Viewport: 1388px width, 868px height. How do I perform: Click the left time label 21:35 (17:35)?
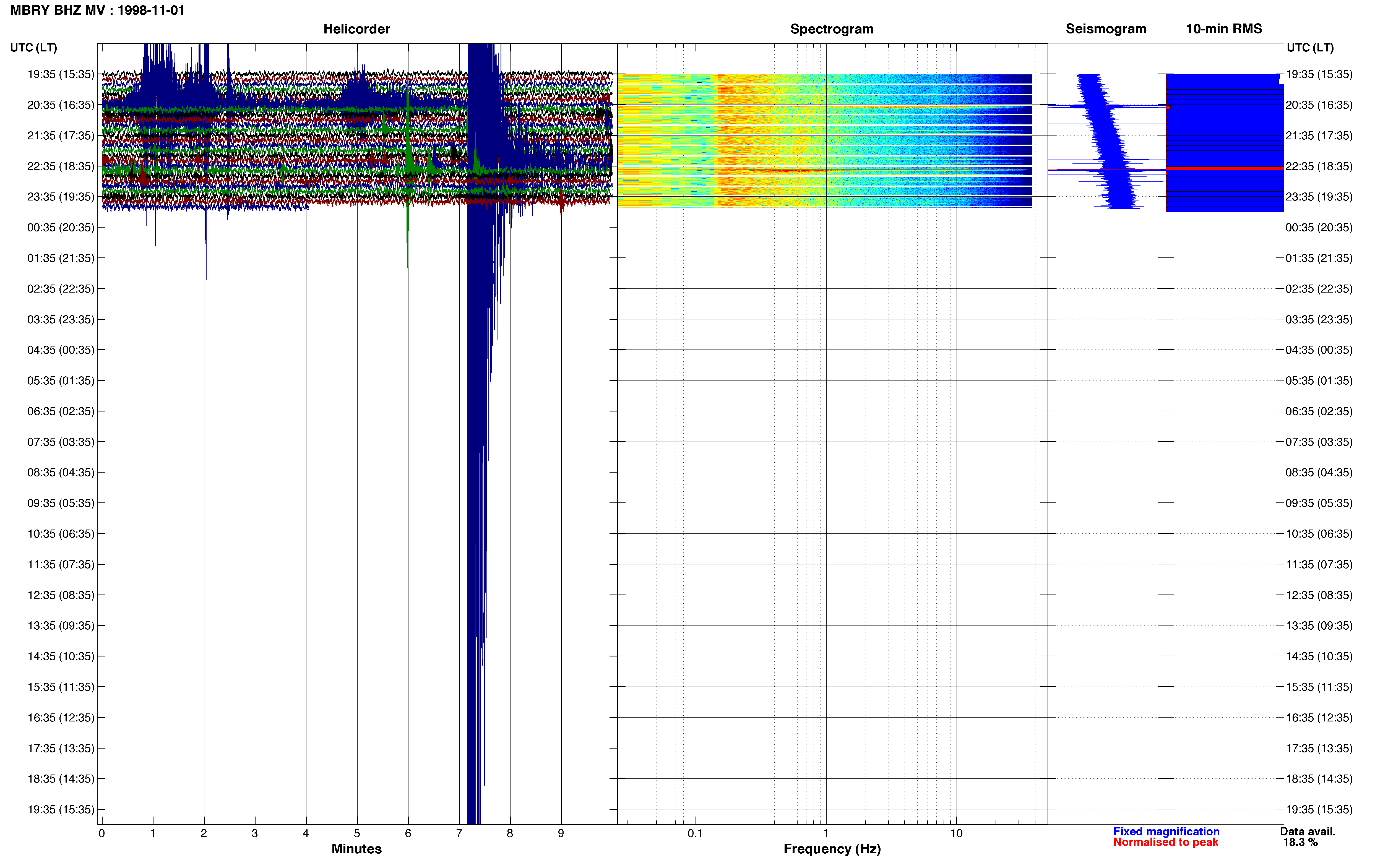coord(61,135)
